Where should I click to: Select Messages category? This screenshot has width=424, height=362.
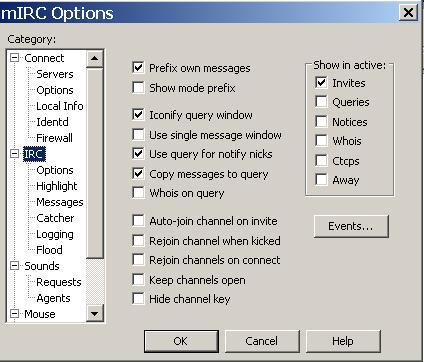click(x=60, y=202)
